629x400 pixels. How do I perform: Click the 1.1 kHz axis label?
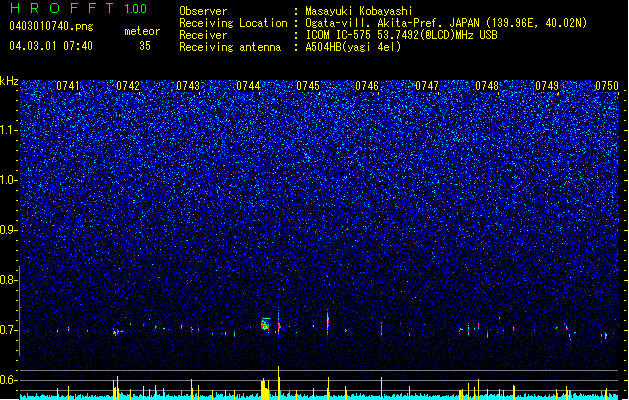click(8, 130)
